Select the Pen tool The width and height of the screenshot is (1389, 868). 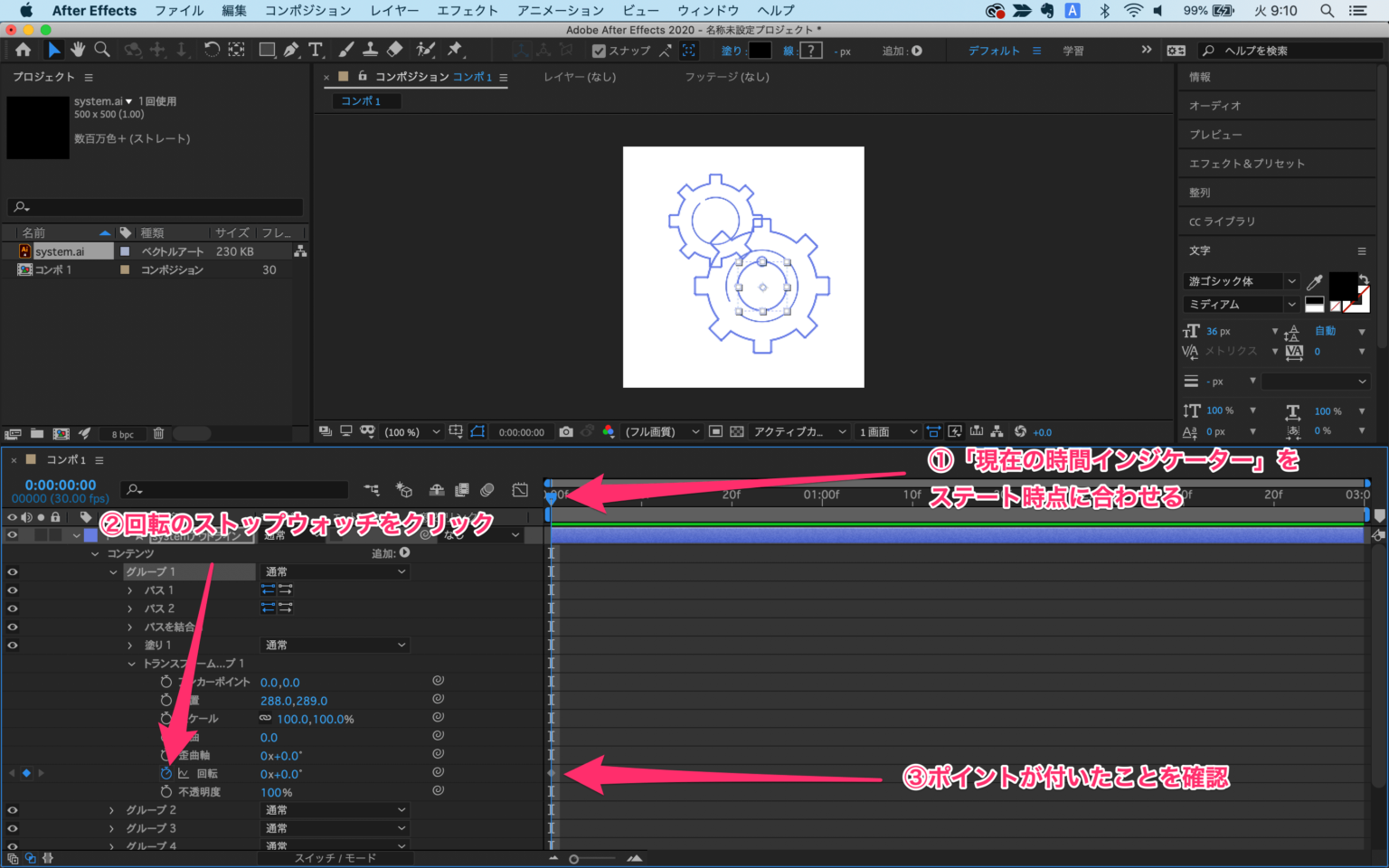(290, 50)
